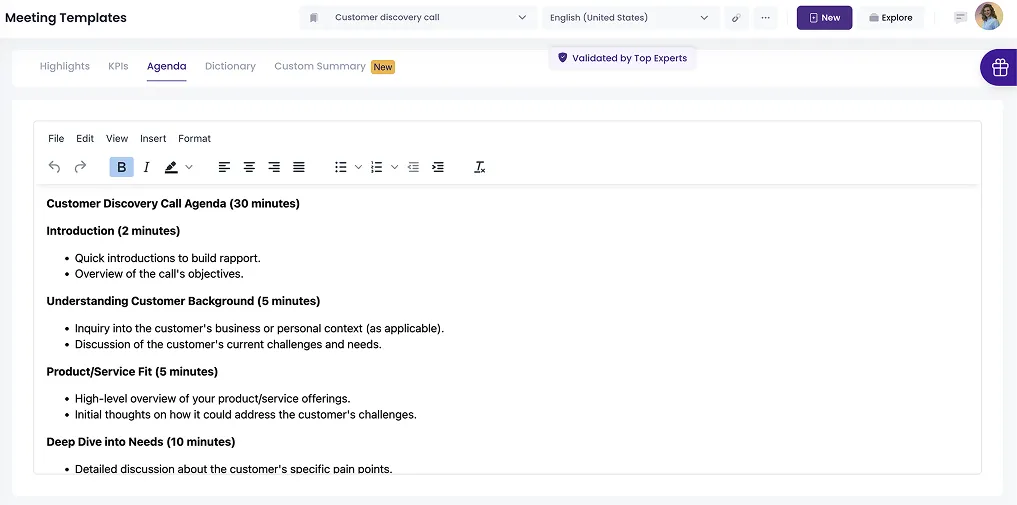
Task: Click the Product/Service Fit (5 minutes) heading
Action: (132, 371)
